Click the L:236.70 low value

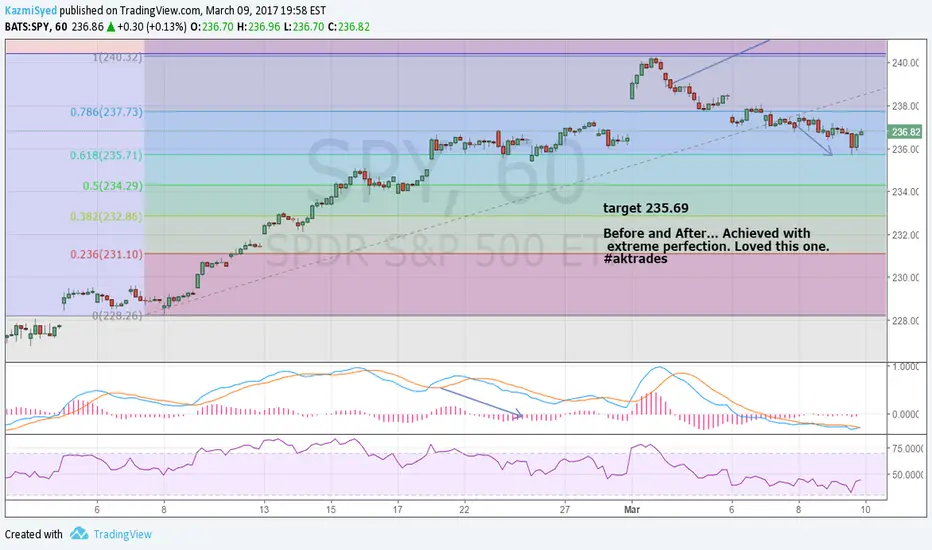click(304, 27)
